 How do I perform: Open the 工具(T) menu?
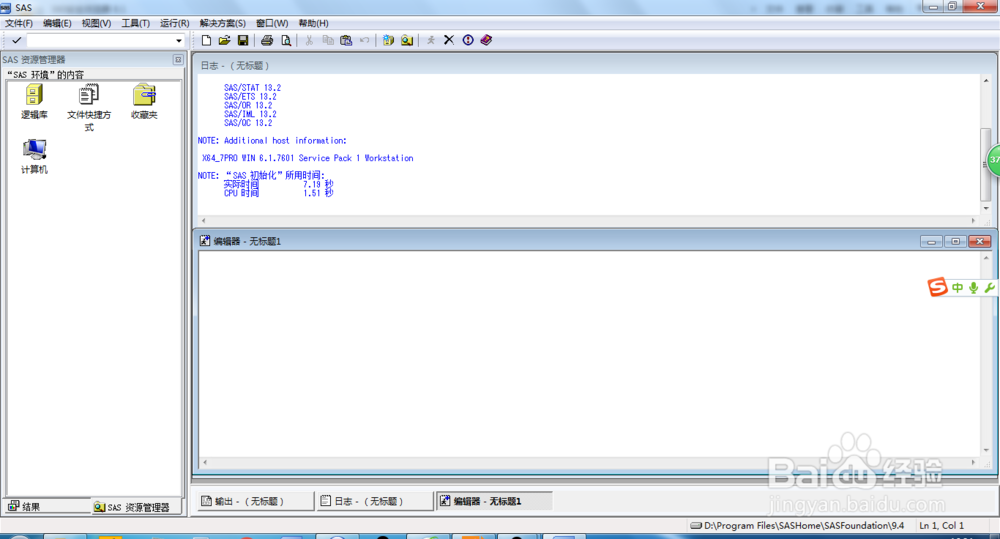pyautogui.click(x=135, y=23)
